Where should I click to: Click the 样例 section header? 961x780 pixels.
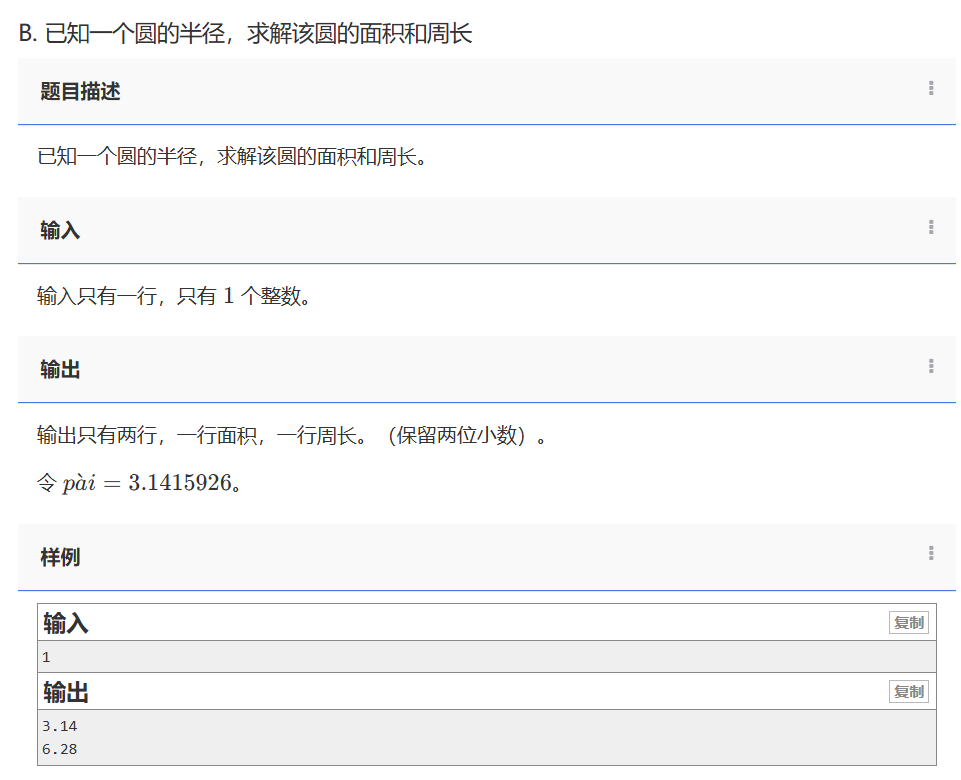pyautogui.click(x=60, y=557)
